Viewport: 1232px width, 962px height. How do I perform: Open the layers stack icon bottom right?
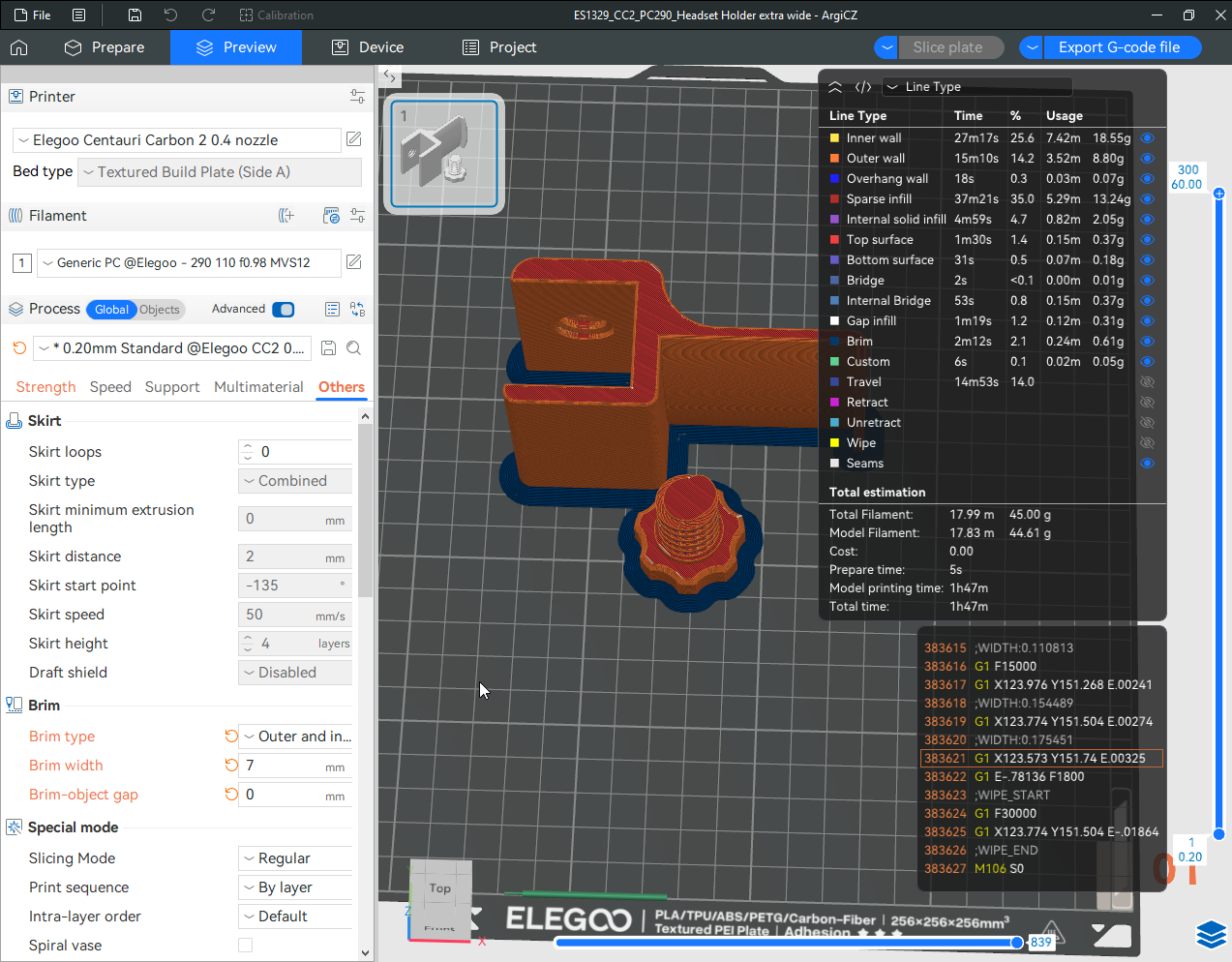click(1211, 934)
